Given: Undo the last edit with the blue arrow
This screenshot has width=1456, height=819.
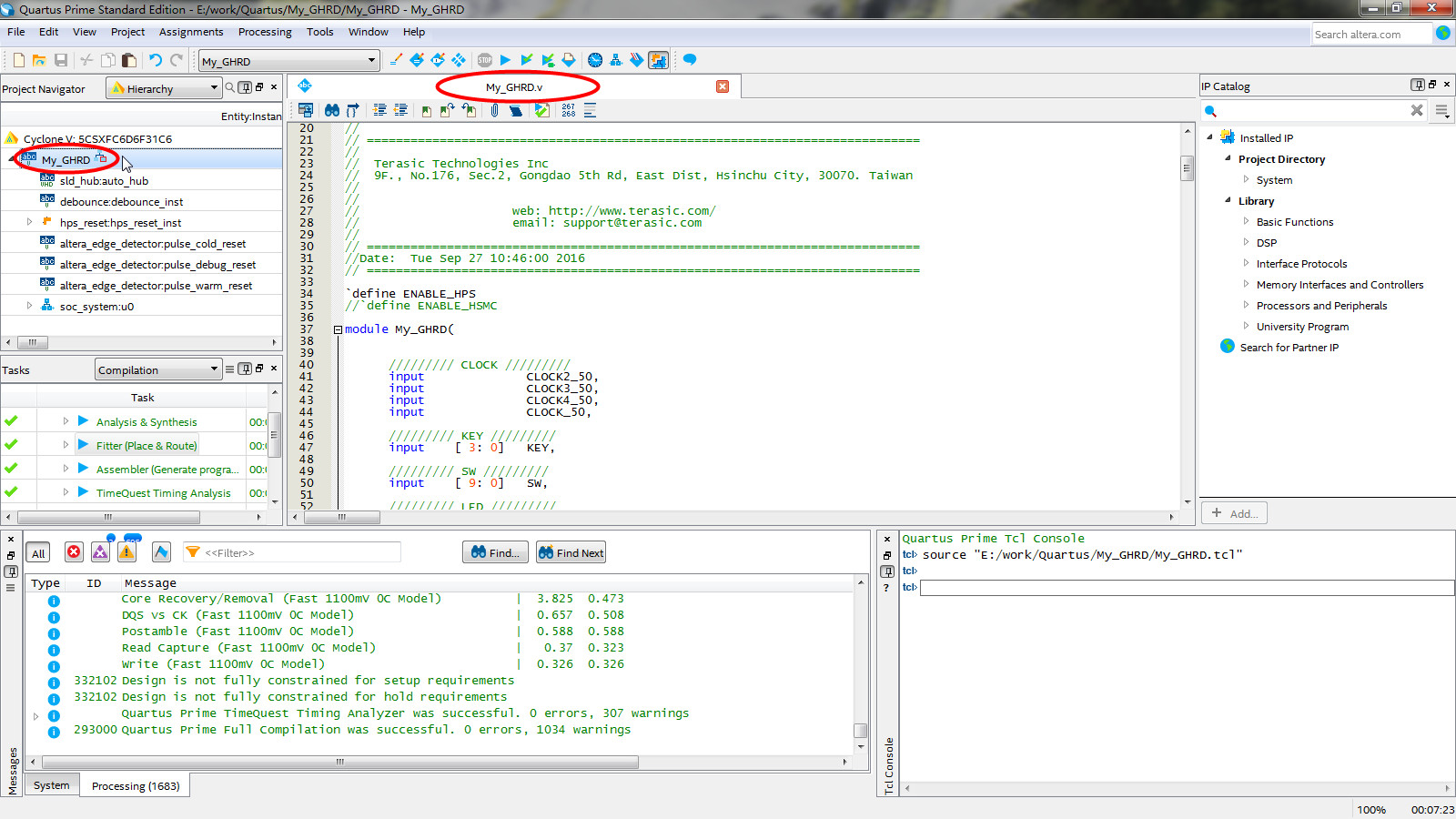Looking at the screenshot, I should pyautogui.click(x=156, y=60).
